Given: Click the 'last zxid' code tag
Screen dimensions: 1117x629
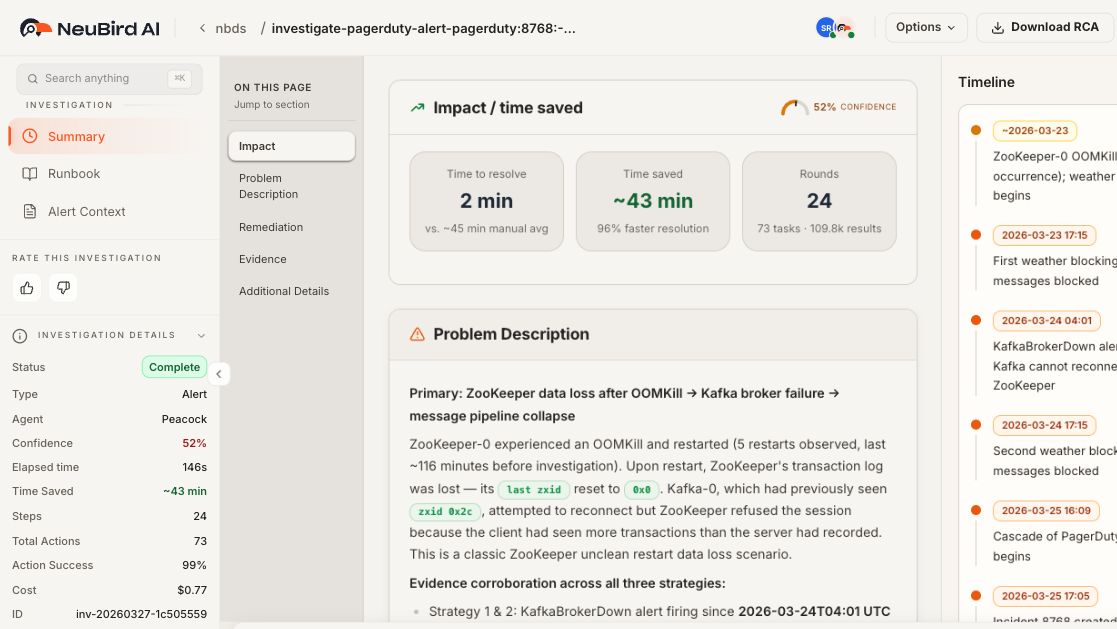Looking at the screenshot, I should tap(534, 489).
